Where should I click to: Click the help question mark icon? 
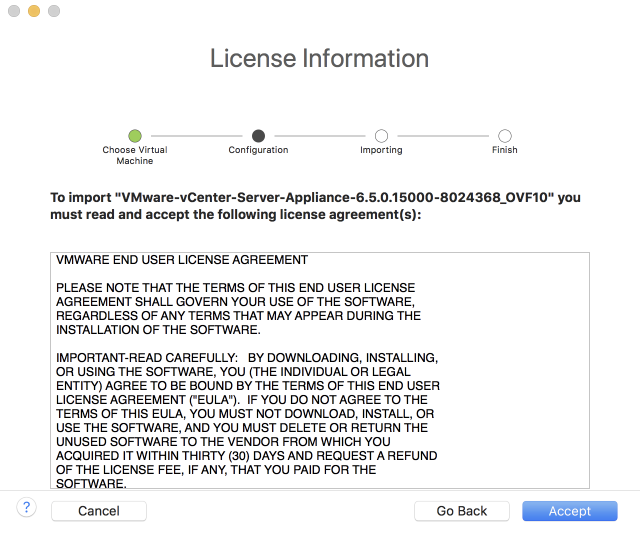pyautogui.click(x=27, y=508)
